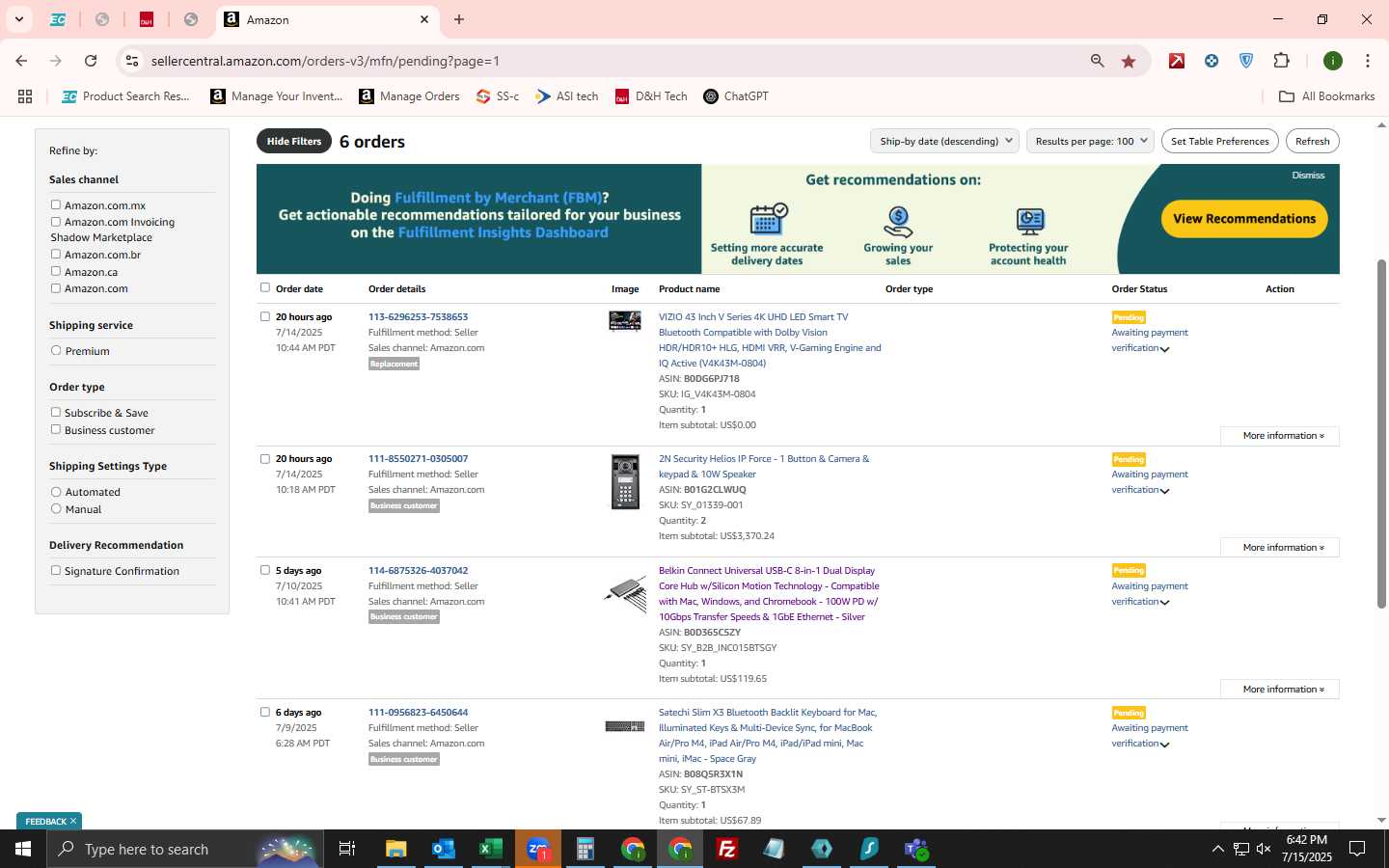
Task: Go back to the previous page
Action: tap(21, 61)
